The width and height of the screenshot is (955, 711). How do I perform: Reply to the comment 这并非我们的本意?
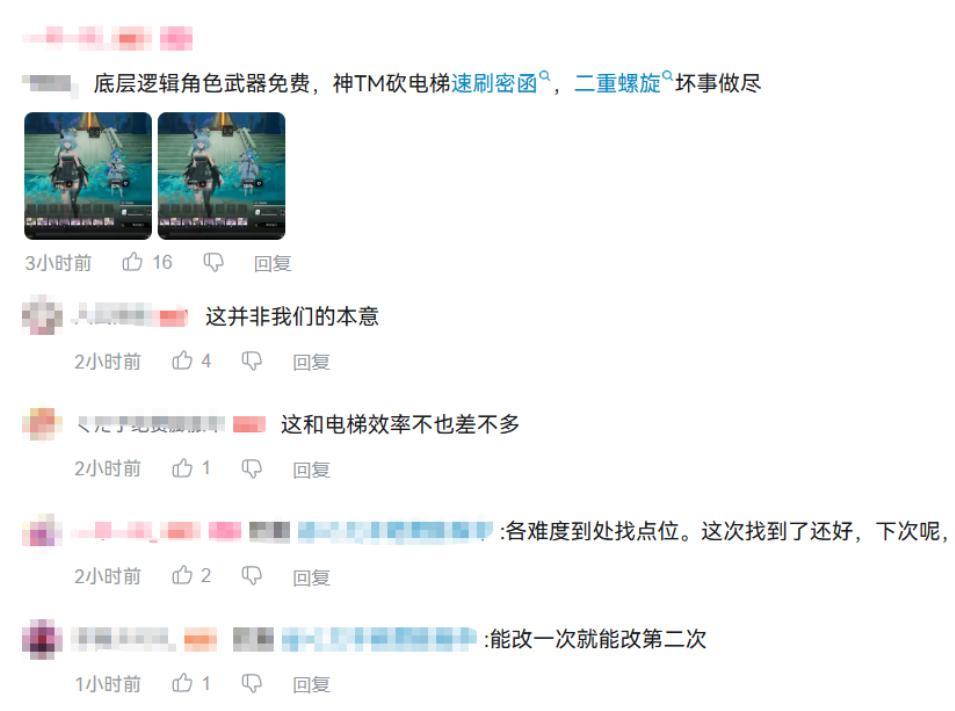click(x=311, y=362)
